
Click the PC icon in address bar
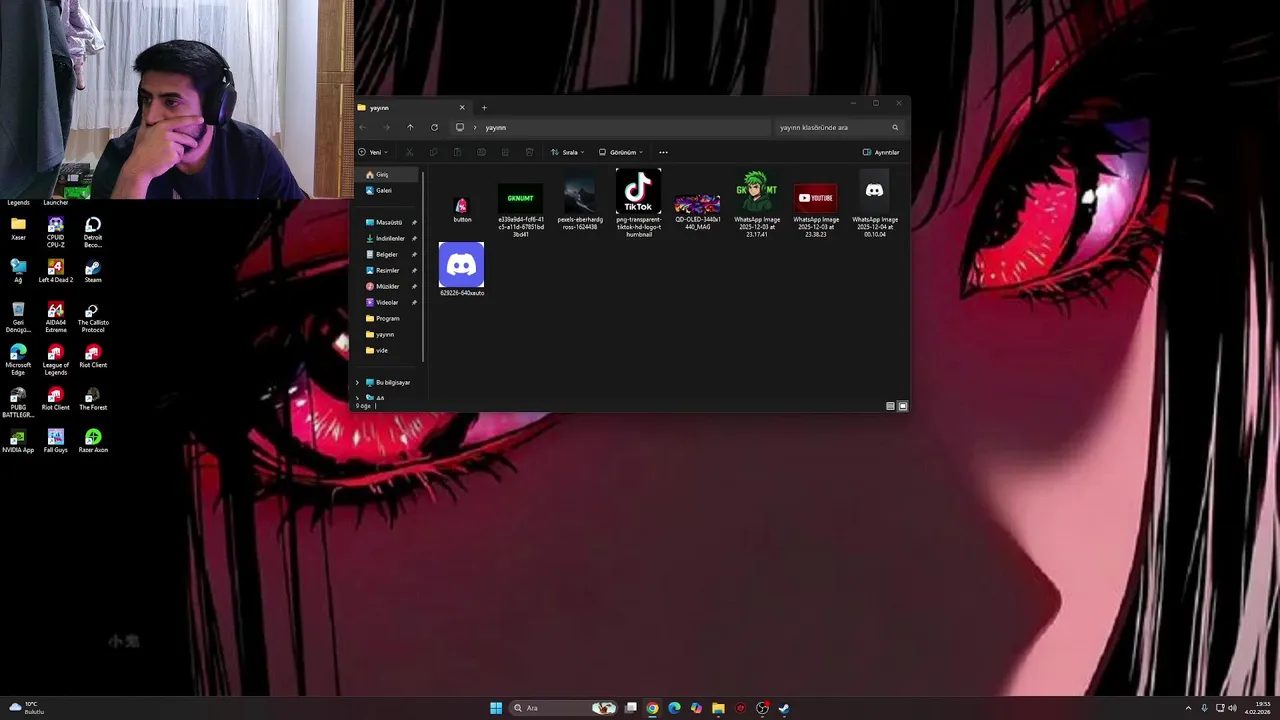click(460, 127)
